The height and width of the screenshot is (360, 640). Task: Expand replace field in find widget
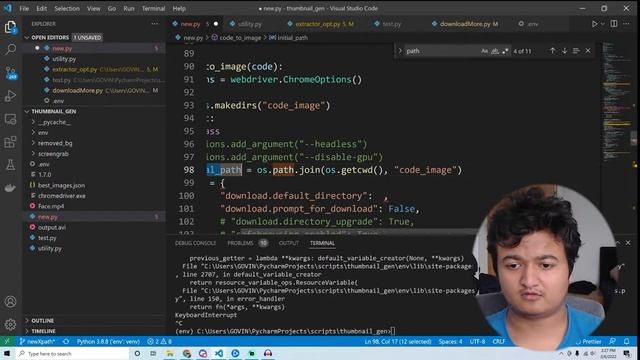click(x=400, y=51)
